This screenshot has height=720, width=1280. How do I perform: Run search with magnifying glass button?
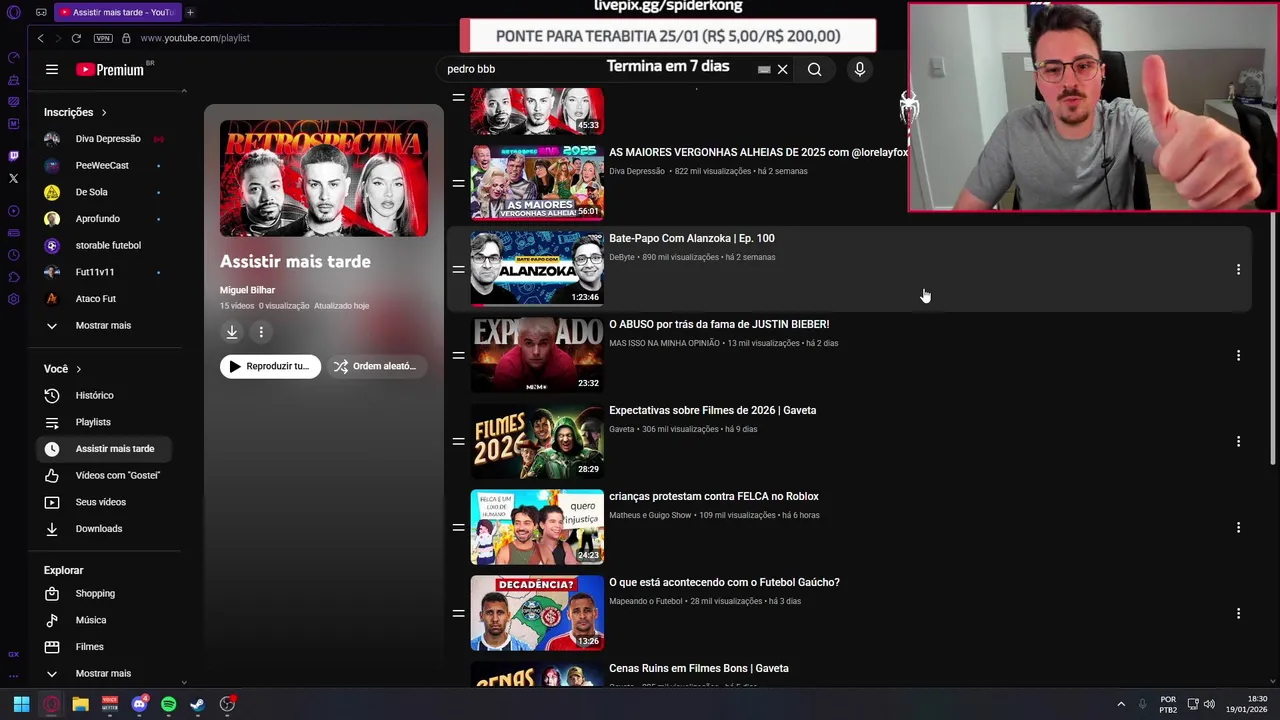point(814,69)
